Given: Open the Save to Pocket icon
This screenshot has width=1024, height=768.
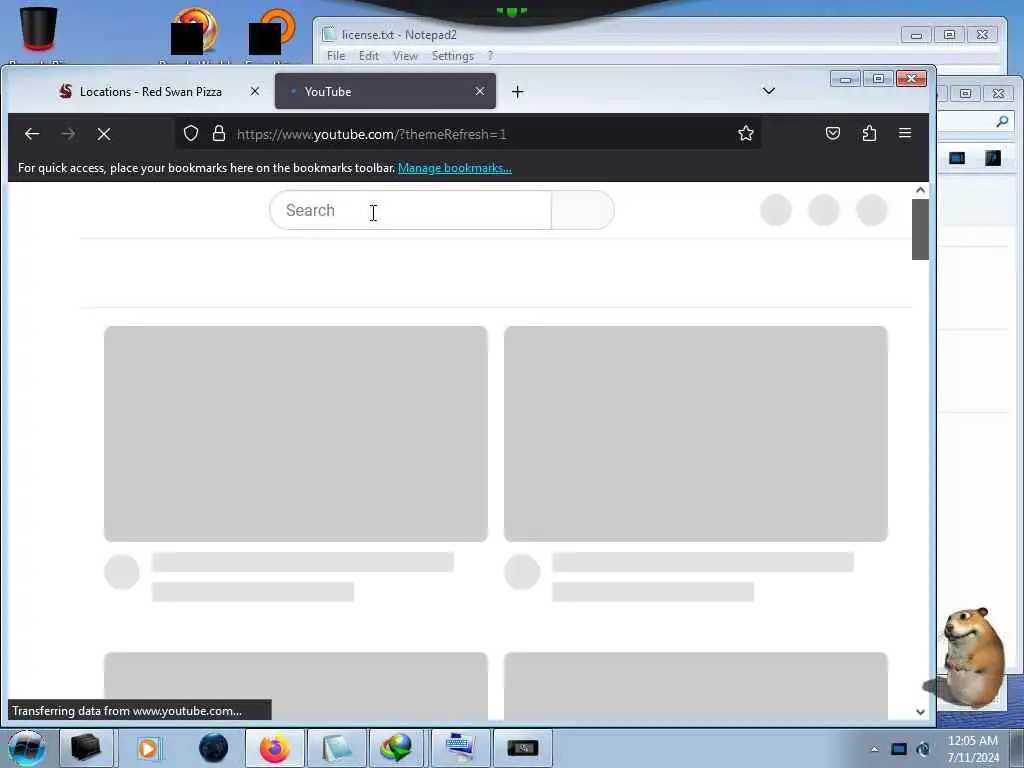Looking at the screenshot, I should click(833, 133).
